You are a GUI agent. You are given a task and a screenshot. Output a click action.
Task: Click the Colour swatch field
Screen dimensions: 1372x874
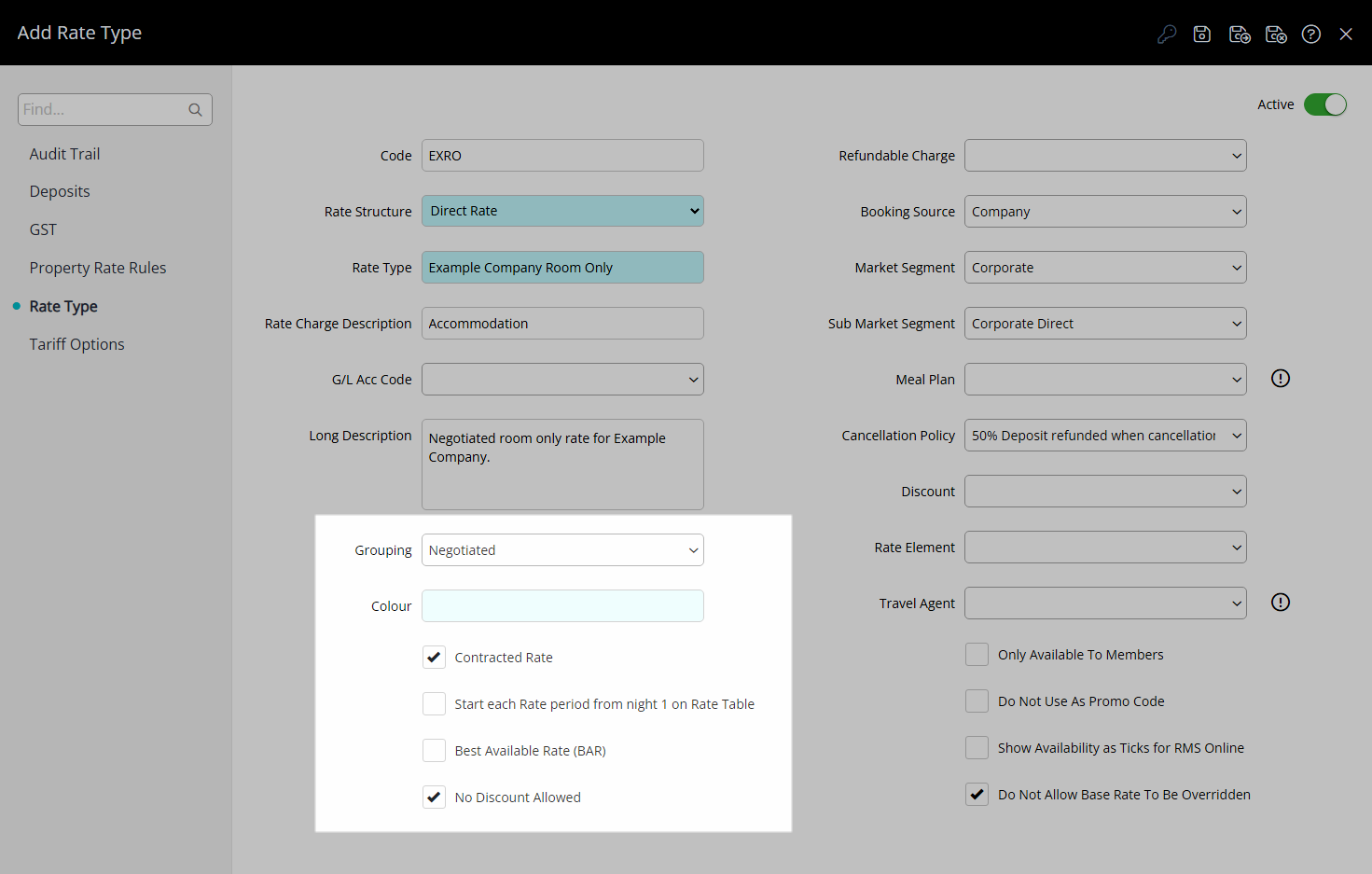coord(562,606)
